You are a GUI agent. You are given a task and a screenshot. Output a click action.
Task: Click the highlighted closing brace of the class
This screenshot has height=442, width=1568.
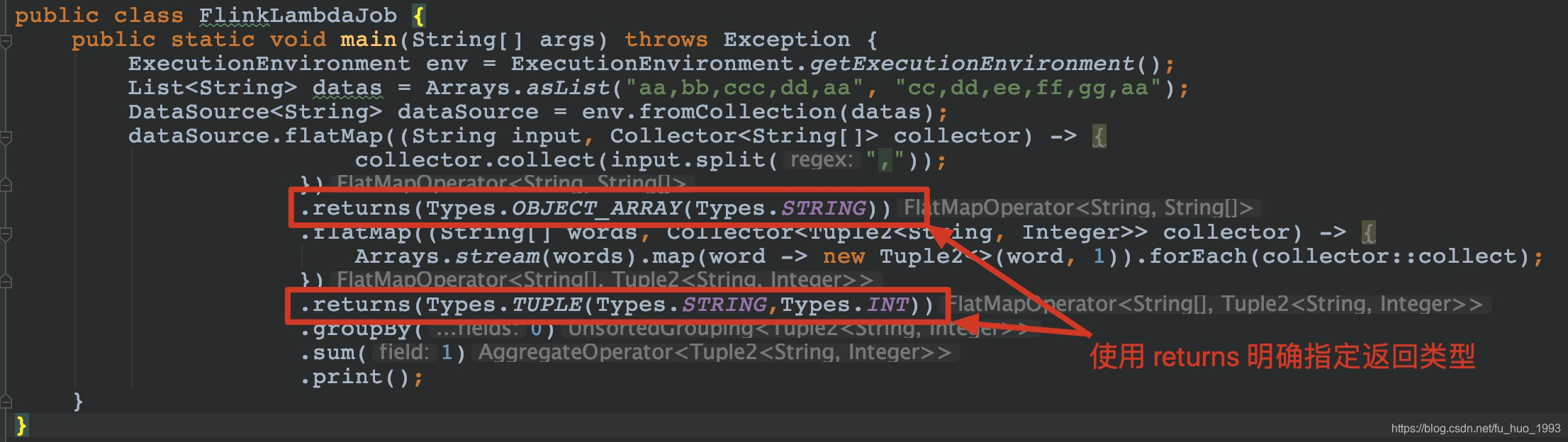click(21, 426)
